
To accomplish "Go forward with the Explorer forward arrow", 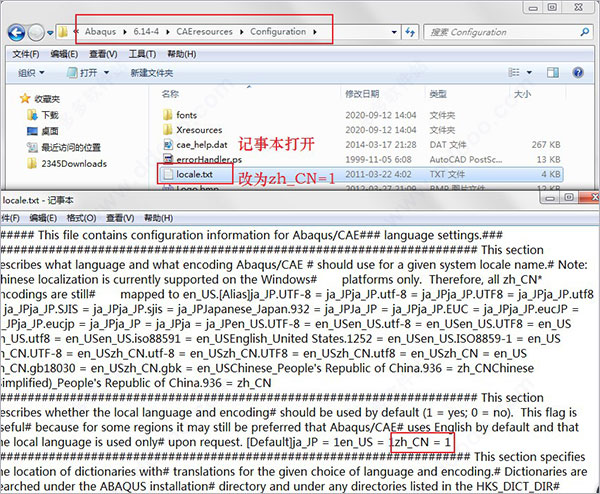I will point(36,33).
